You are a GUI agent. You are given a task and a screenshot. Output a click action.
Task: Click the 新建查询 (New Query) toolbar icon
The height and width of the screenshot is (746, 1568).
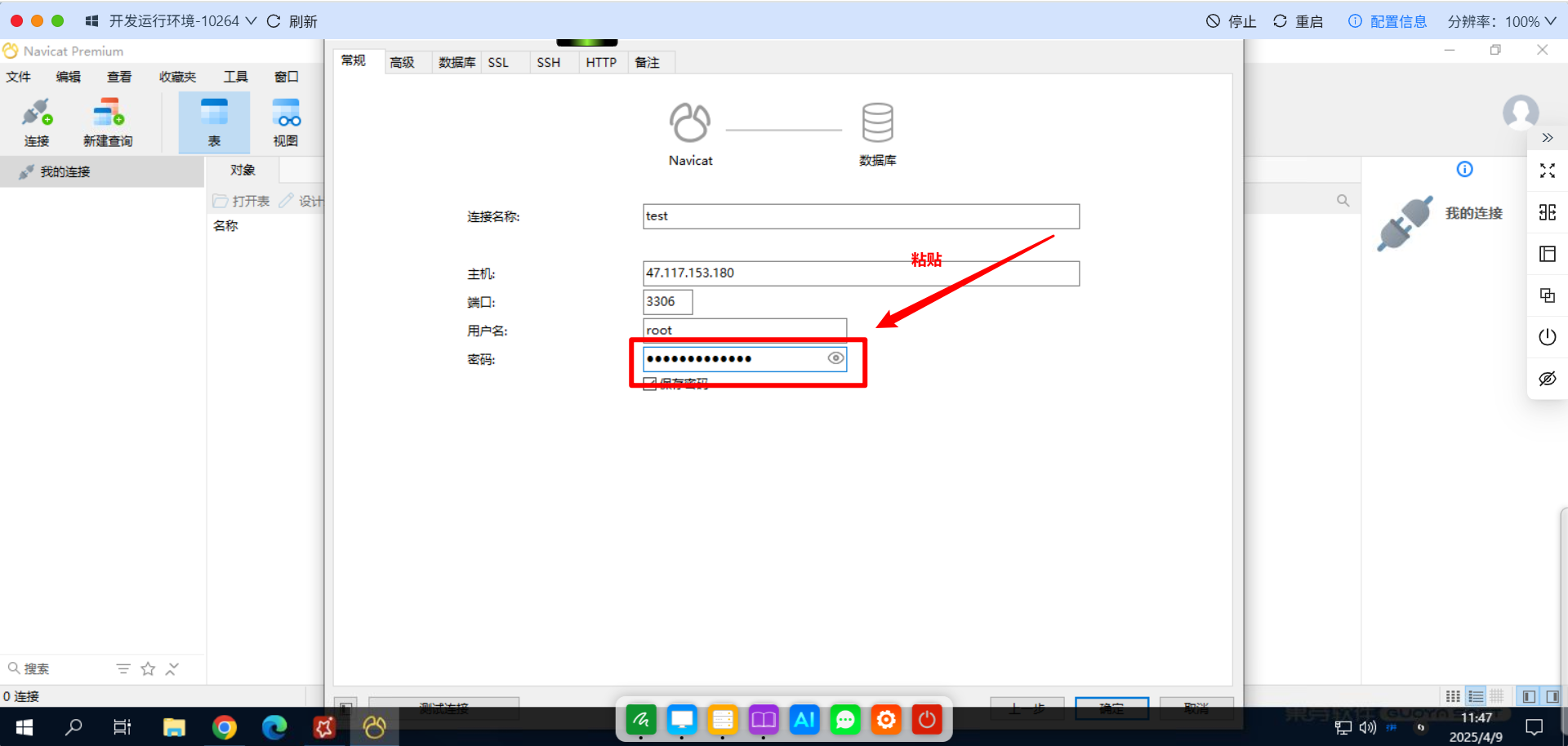click(x=108, y=122)
